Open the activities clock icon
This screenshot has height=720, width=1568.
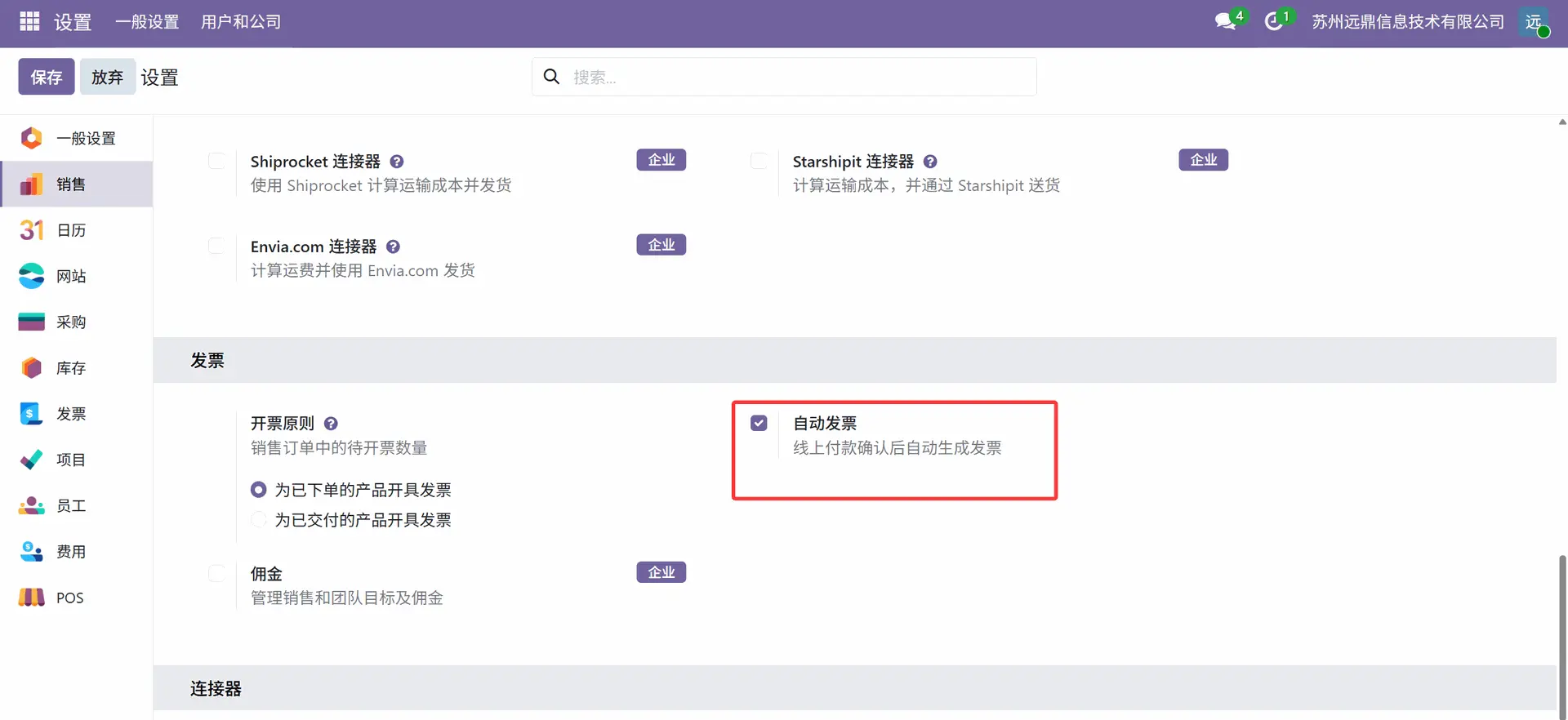click(1274, 22)
